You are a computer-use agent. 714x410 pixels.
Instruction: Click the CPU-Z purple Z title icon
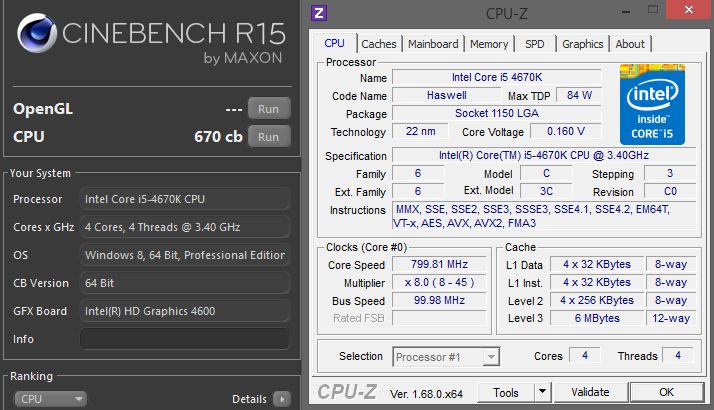[x=319, y=13]
